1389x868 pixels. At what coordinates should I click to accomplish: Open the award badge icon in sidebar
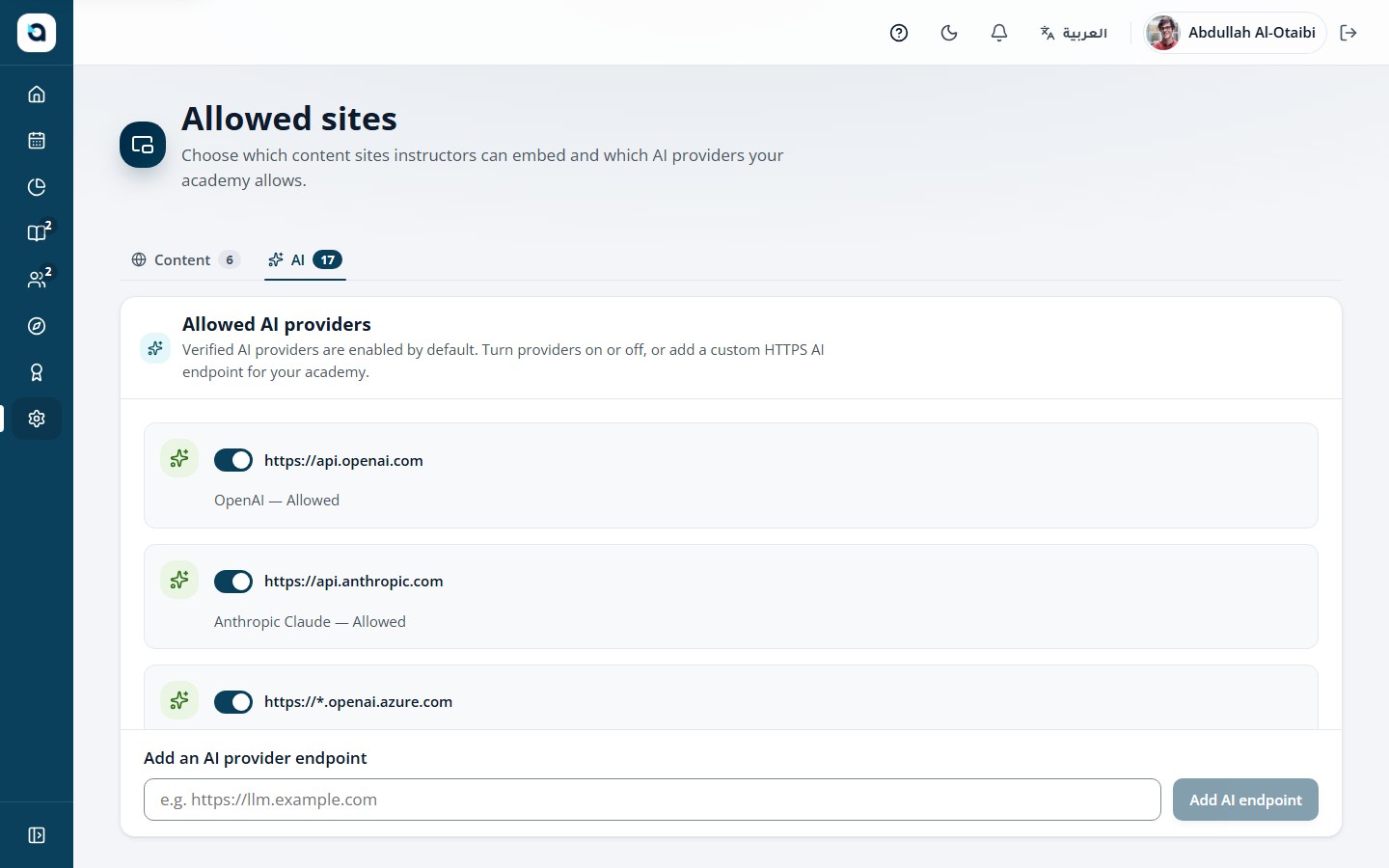(37, 372)
